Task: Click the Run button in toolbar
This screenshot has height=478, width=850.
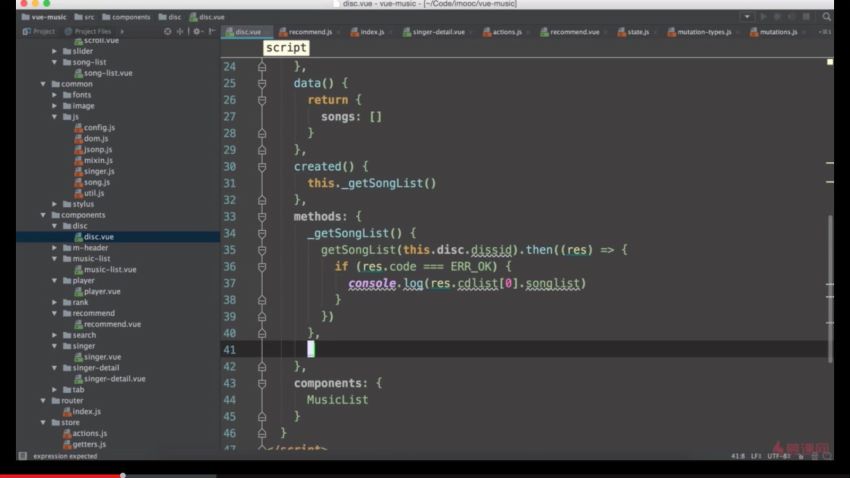Action: point(765,17)
